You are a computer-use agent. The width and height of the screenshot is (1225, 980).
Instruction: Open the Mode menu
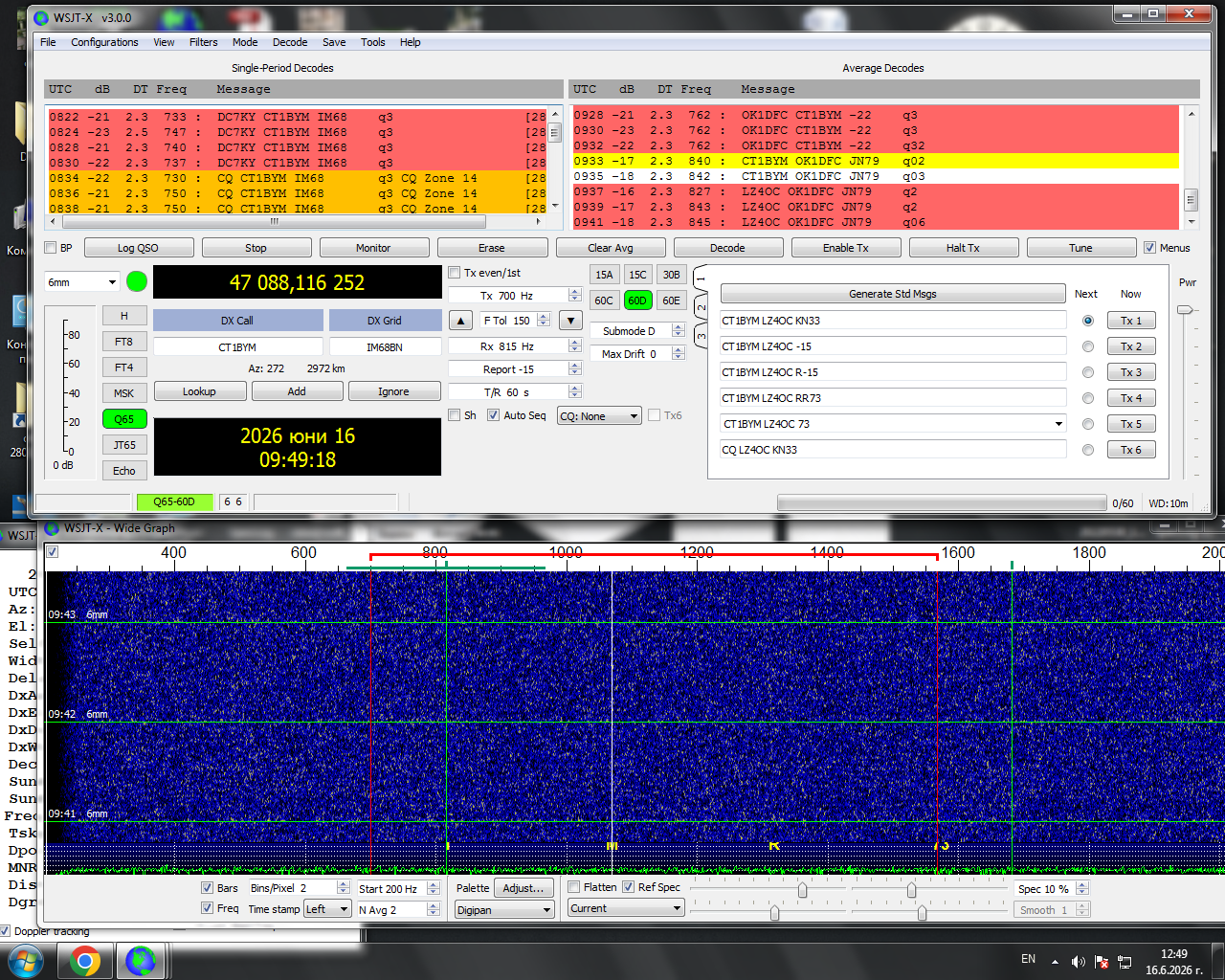pyautogui.click(x=245, y=42)
